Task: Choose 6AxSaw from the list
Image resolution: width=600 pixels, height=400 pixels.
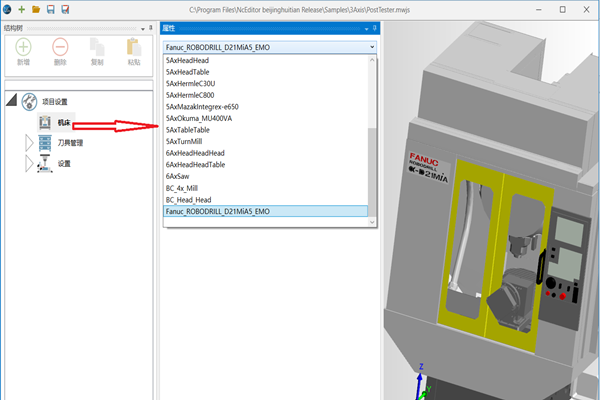Action: 266,176
